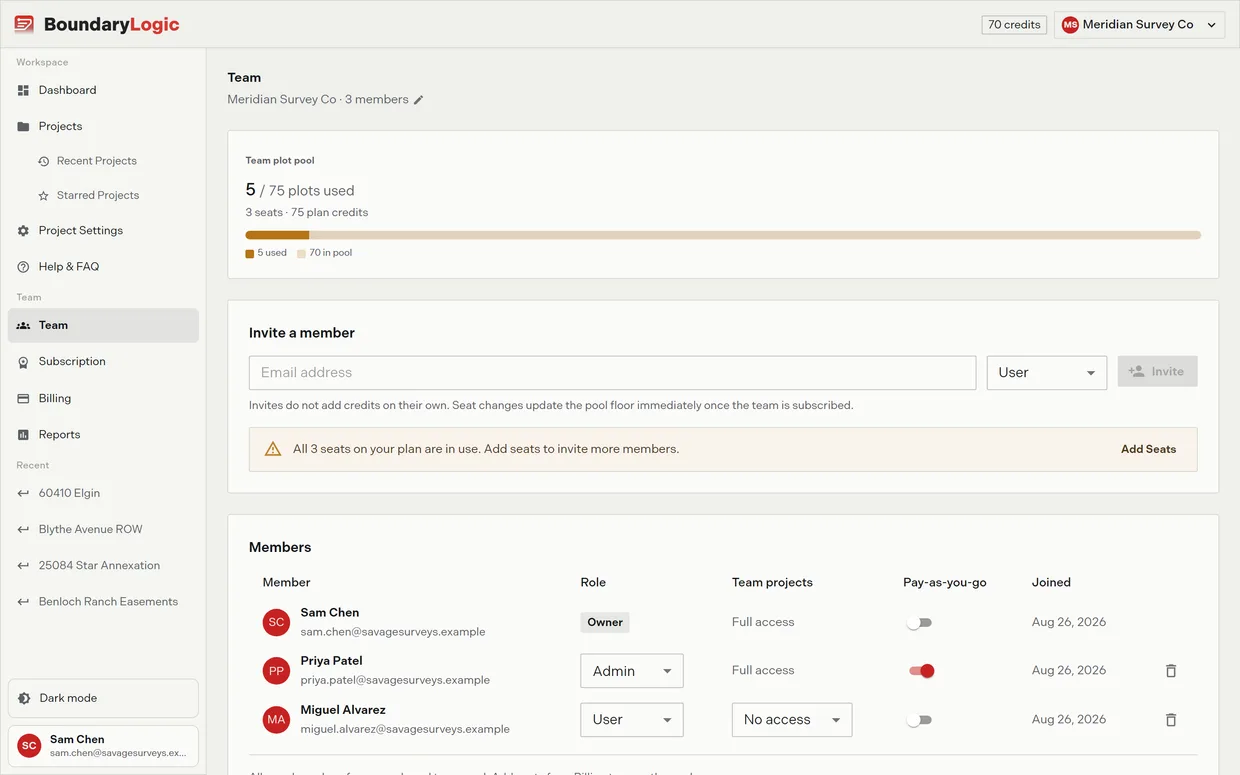Open Help & FAQ
The image size is (1240, 775).
pos(103,267)
